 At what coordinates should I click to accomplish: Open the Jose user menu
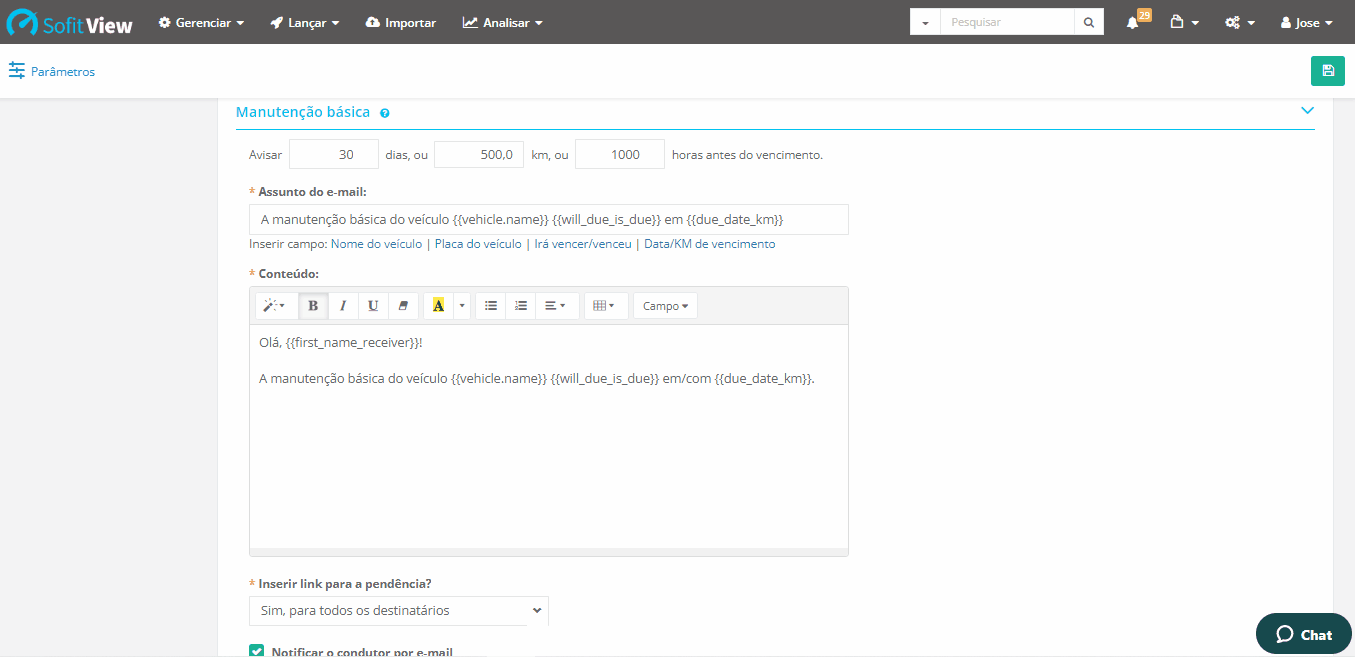1306,22
